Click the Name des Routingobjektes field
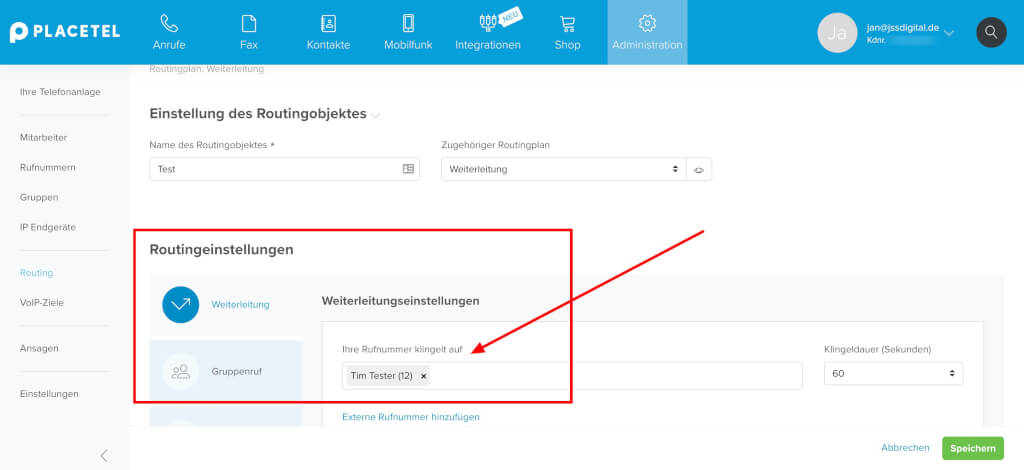The image size is (1024, 470). click(x=284, y=169)
